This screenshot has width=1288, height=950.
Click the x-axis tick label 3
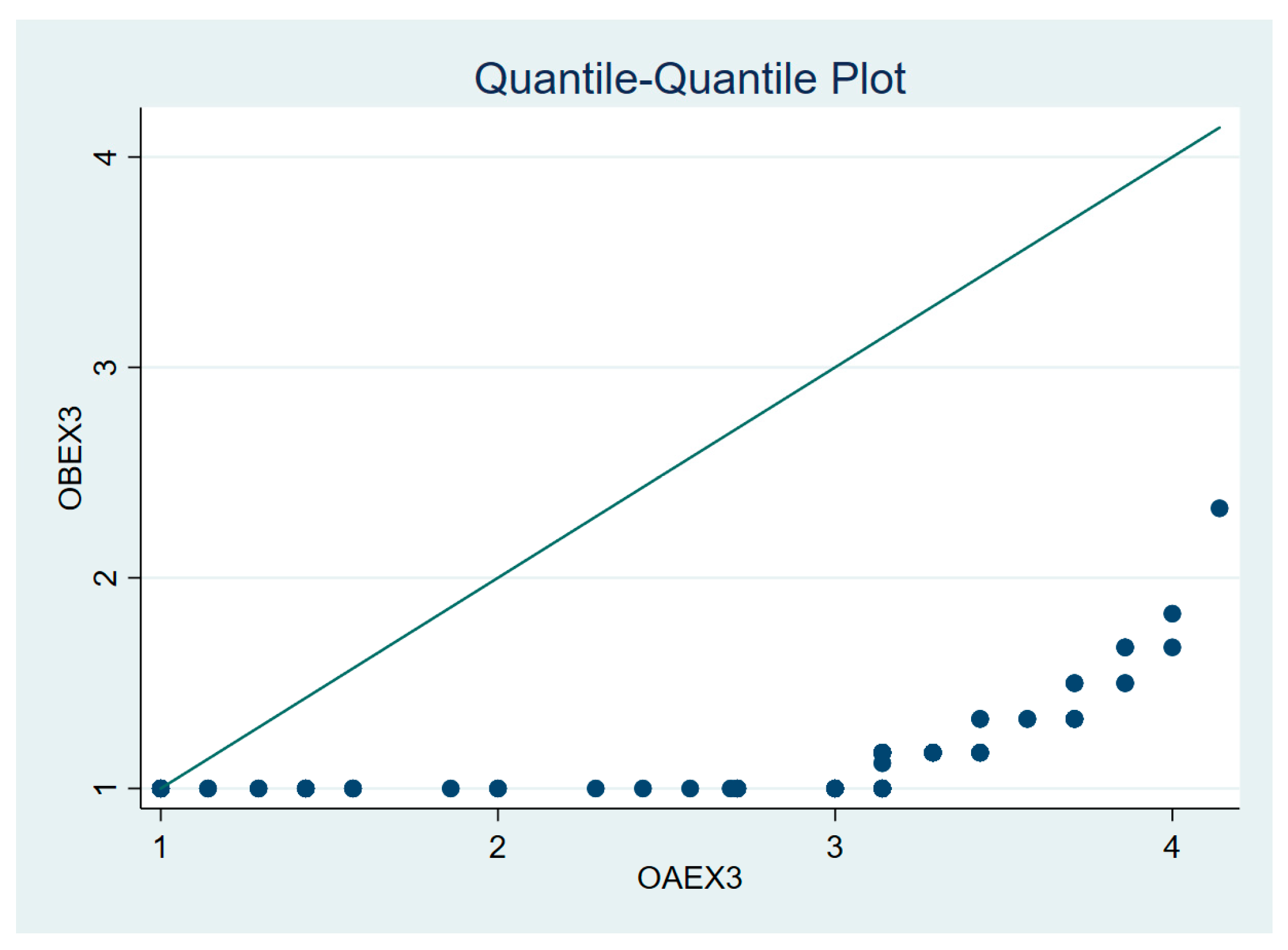pos(835,847)
